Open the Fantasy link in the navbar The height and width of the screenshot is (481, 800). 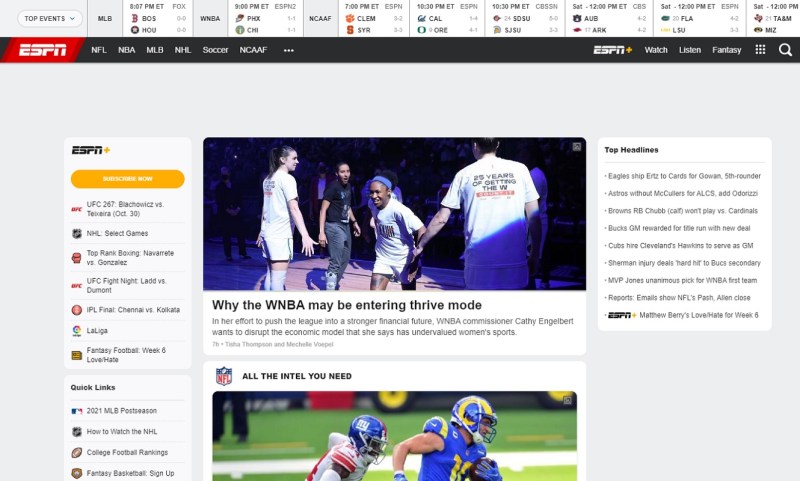(x=727, y=50)
